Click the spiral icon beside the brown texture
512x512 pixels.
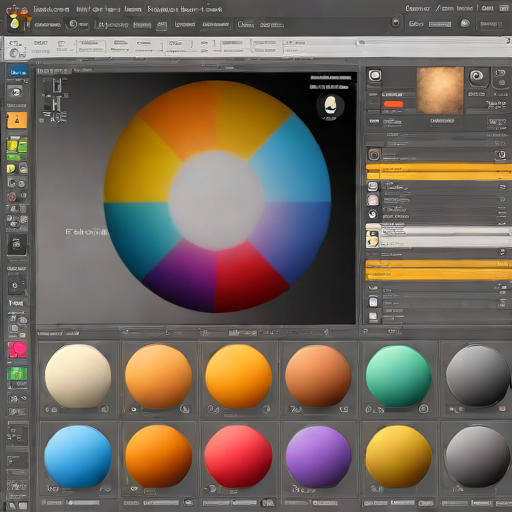[477, 77]
